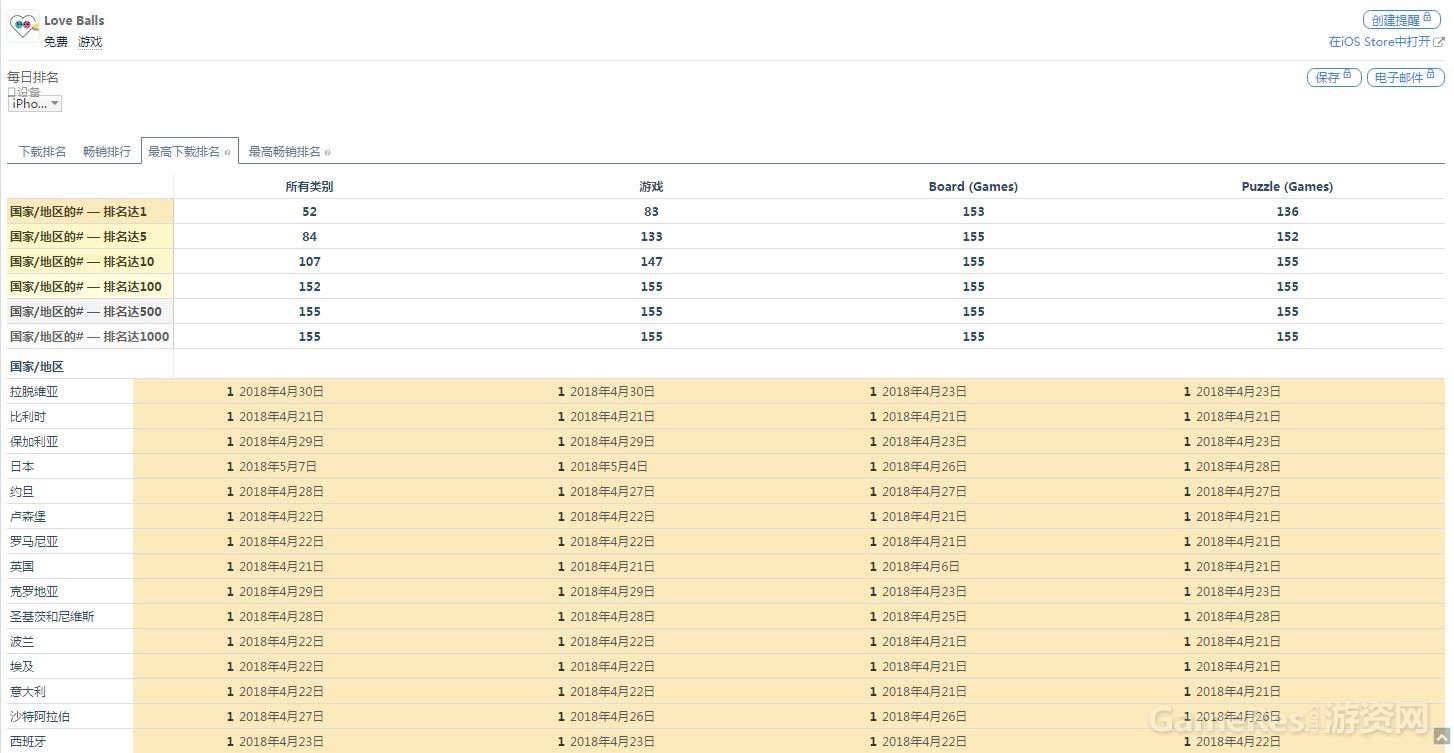Screen dimensions: 1454x753
Task: Click the value 84 in 排名达5 row
Action: click(x=310, y=237)
